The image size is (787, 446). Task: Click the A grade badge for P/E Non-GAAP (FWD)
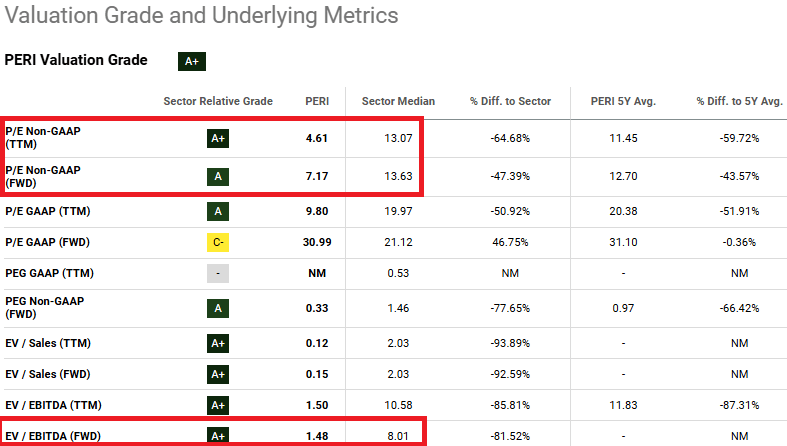coord(217,176)
